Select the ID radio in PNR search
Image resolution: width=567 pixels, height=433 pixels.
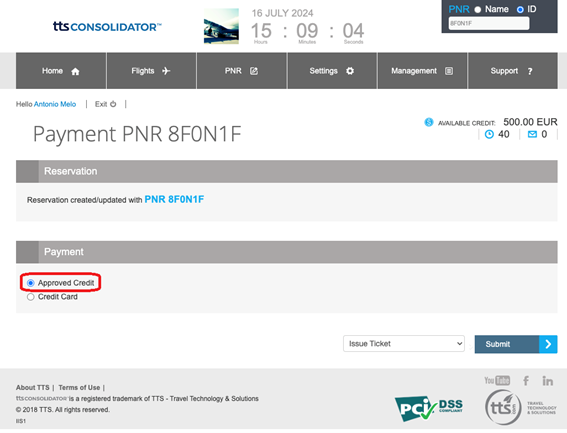click(x=520, y=10)
